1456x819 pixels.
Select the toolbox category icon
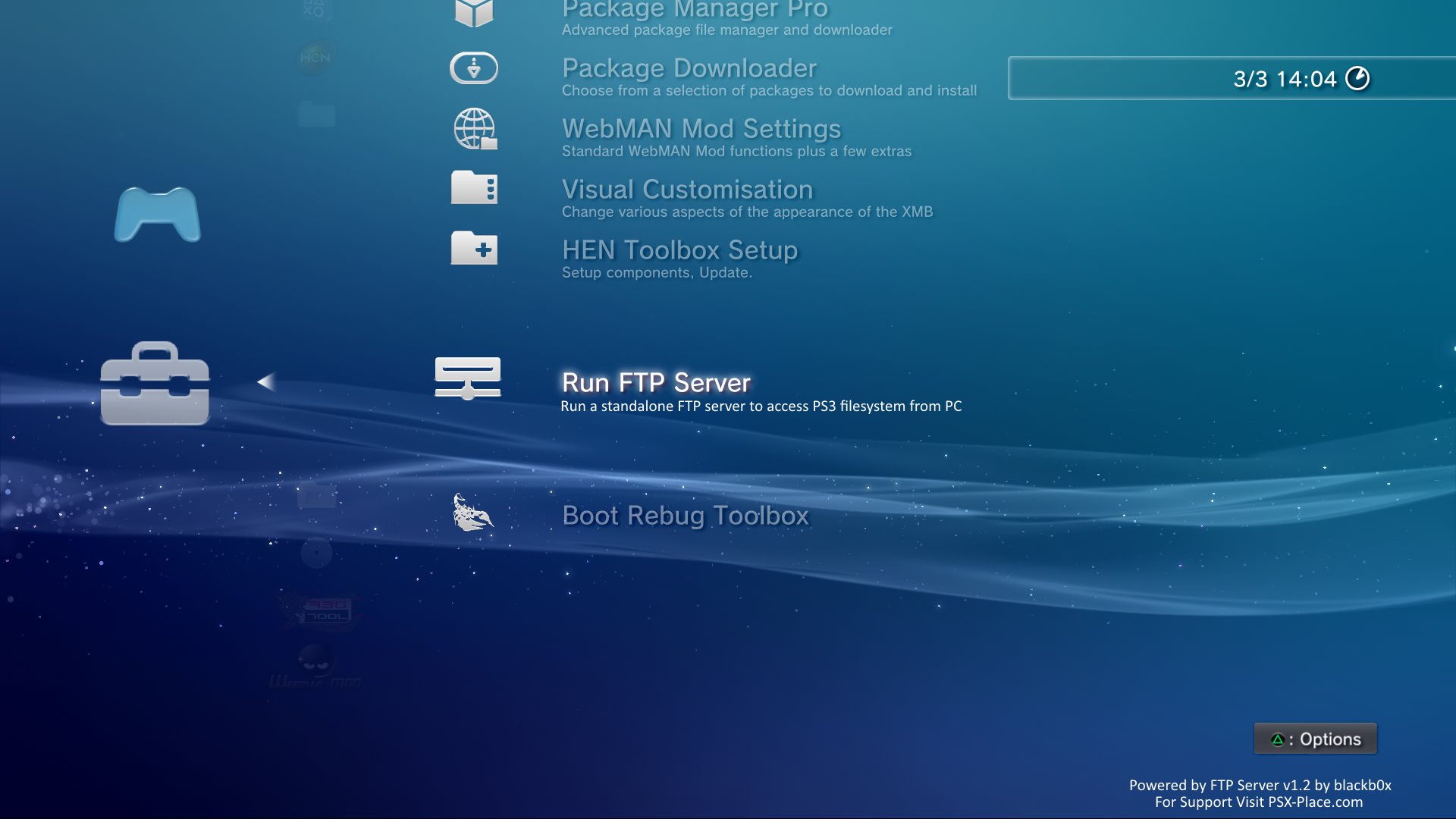(155, 383)
